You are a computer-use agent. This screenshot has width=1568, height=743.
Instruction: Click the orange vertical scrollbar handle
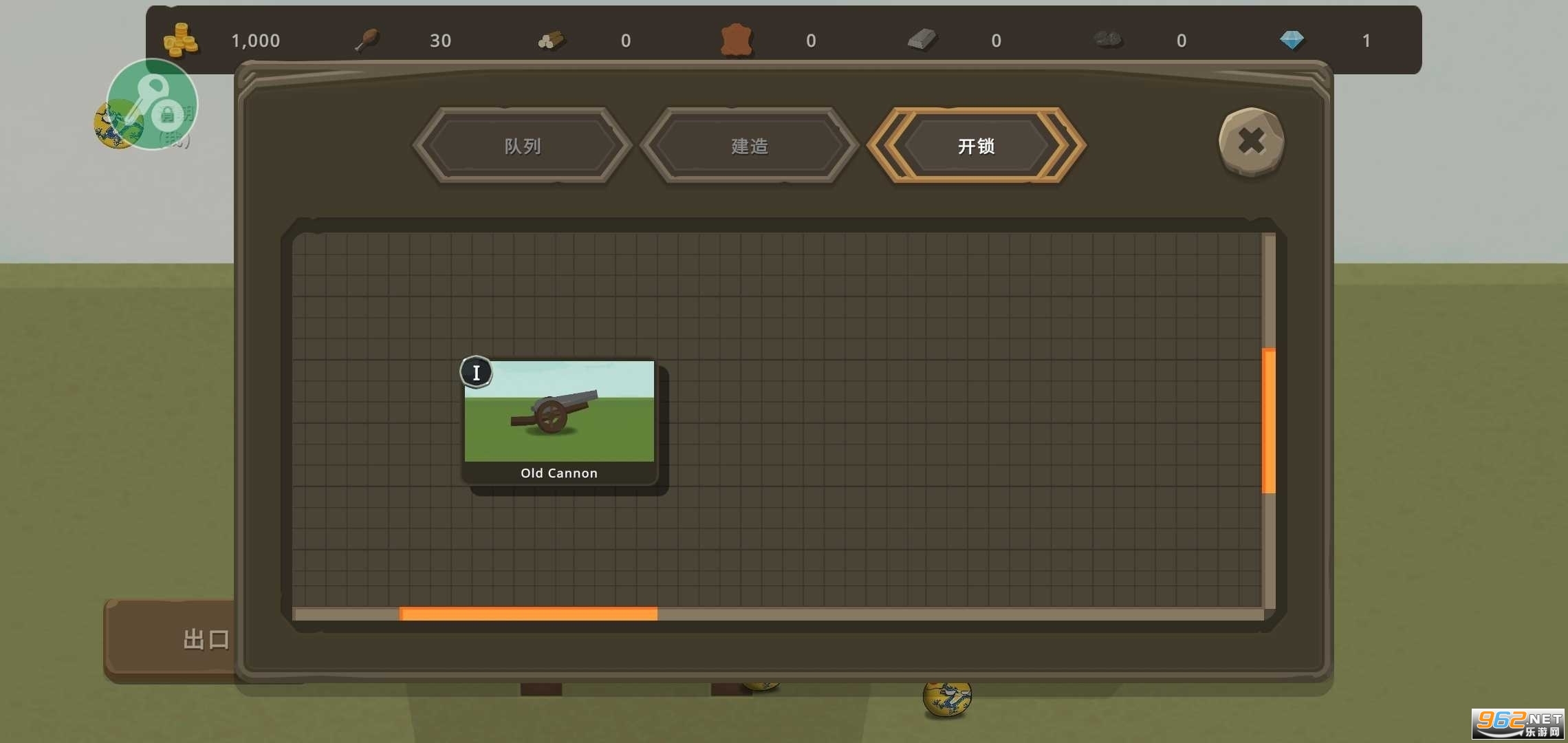pyautogui.click(x=1269, y=421)
